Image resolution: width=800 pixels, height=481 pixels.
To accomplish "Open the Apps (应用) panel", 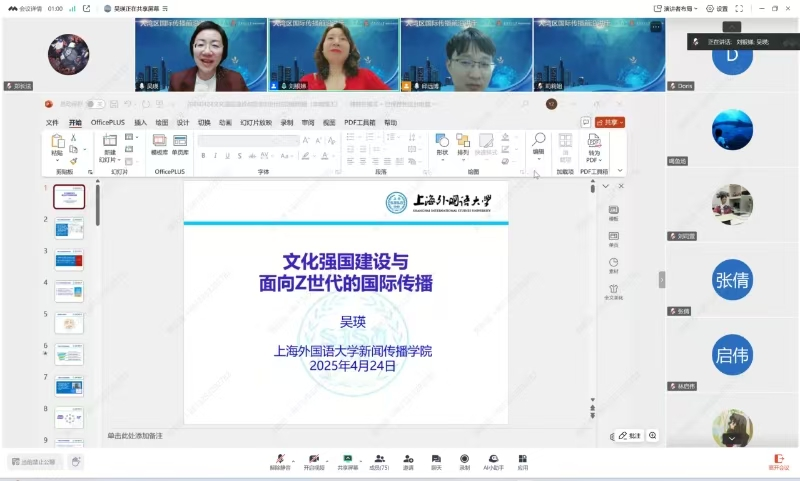I will click(522, 459).
